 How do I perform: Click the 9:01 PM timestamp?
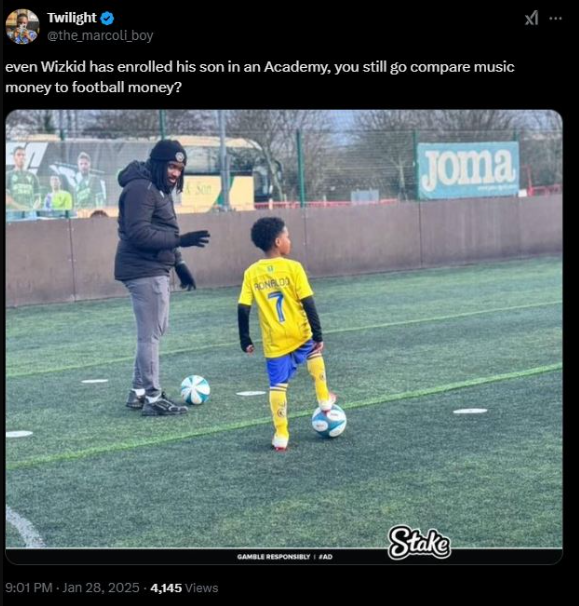pyautogui.click(x=29, y=588)
